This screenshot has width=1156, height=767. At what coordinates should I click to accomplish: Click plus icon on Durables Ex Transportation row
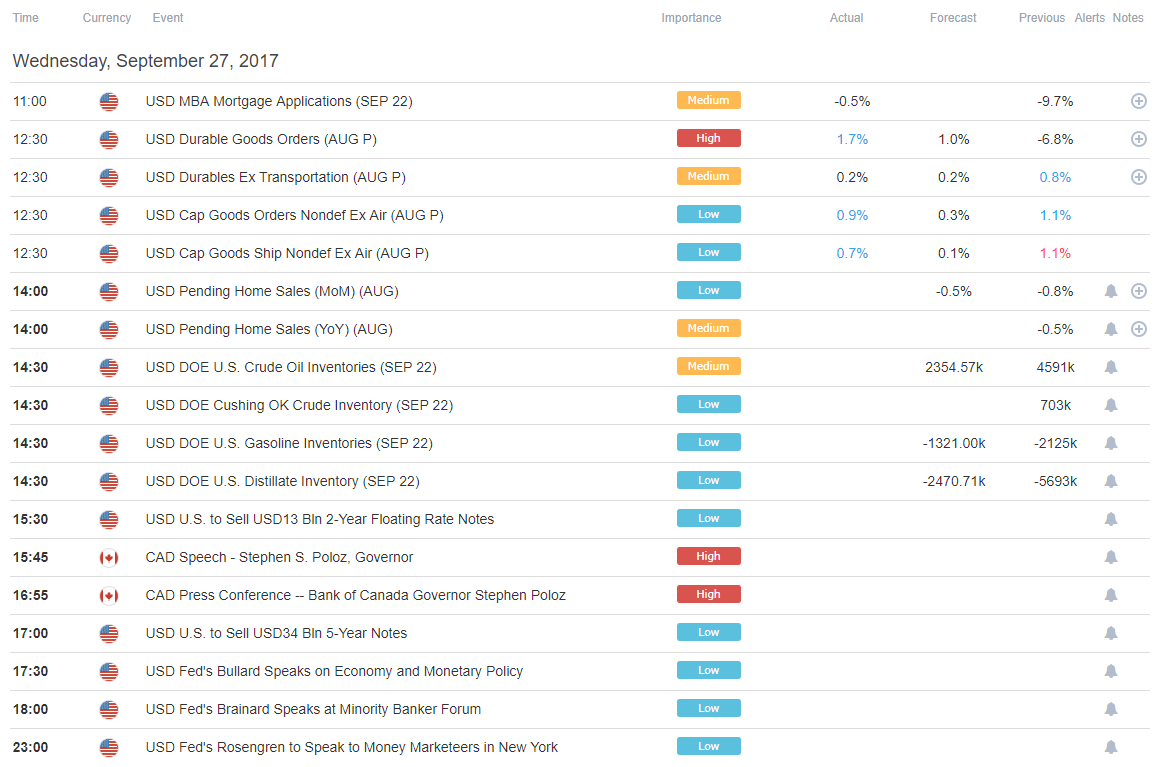click(x=1138, y=177)
